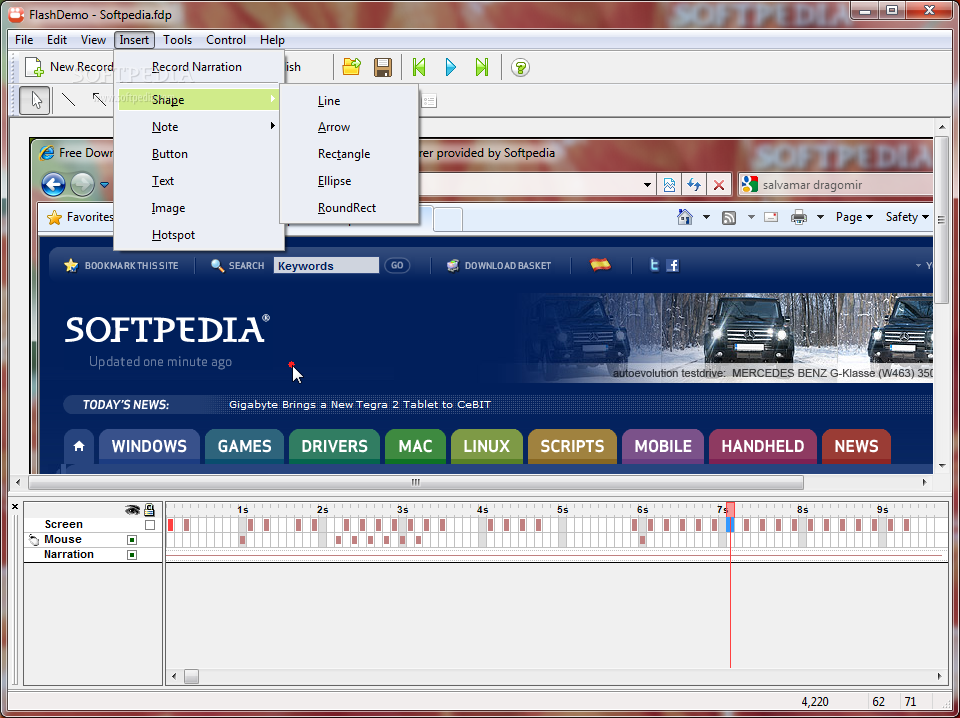The height and width of the screenshot is (718, 960).
Task: Click the eye visibility column icon in timeline
Action: tap(132, 509)
